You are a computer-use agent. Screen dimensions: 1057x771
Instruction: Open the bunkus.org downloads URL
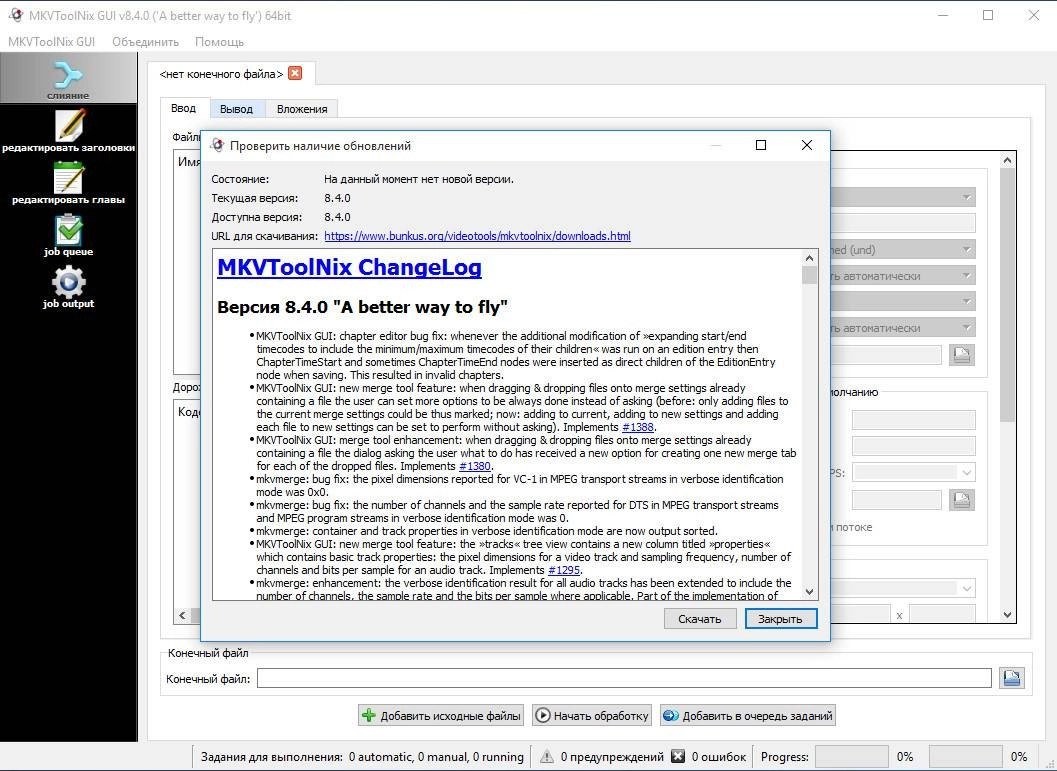click(x=477, y=236)
